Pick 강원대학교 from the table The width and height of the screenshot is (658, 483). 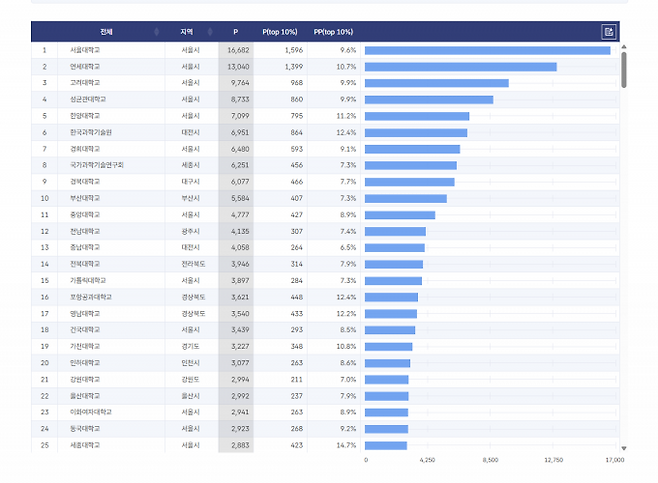(x=85, y=379)
